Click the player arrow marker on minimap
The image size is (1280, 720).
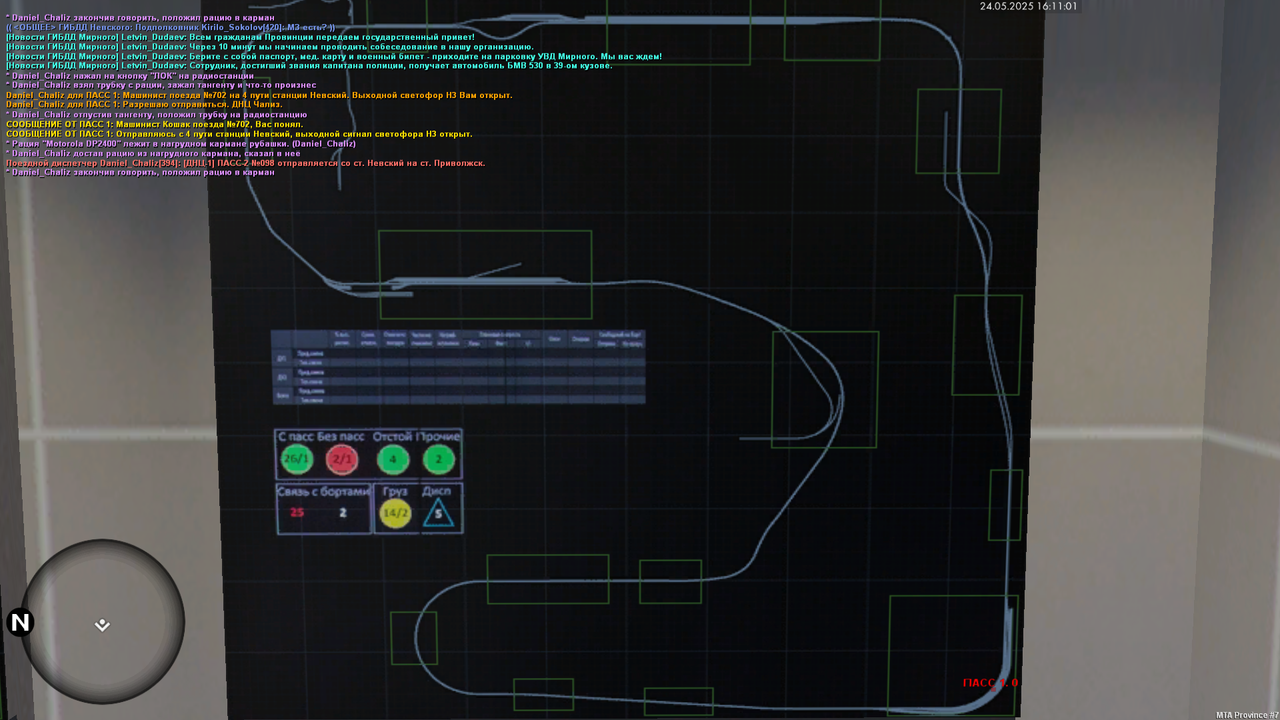click(x=102, y=625)
